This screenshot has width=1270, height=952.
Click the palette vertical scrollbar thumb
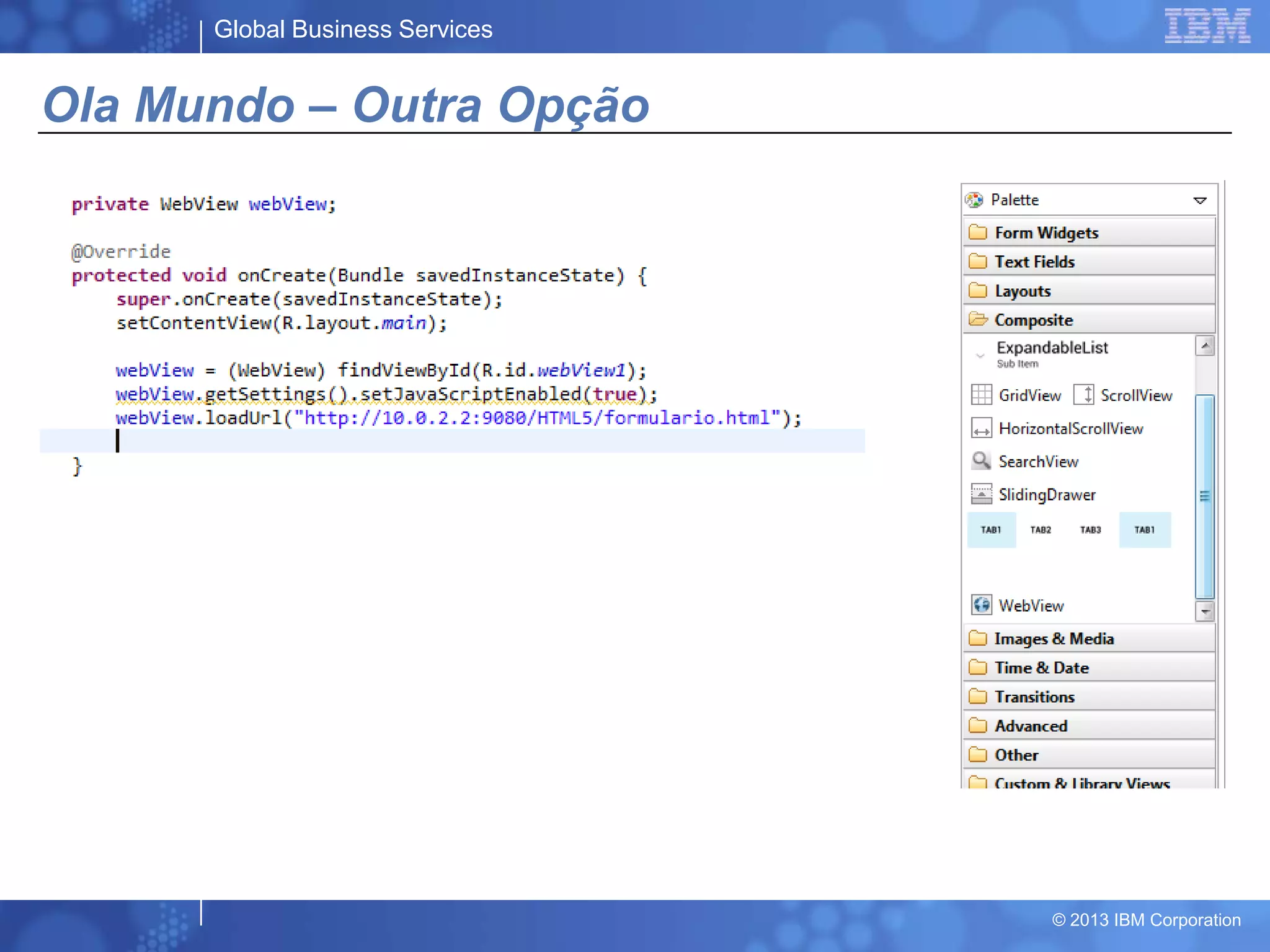coord(1204,496)
